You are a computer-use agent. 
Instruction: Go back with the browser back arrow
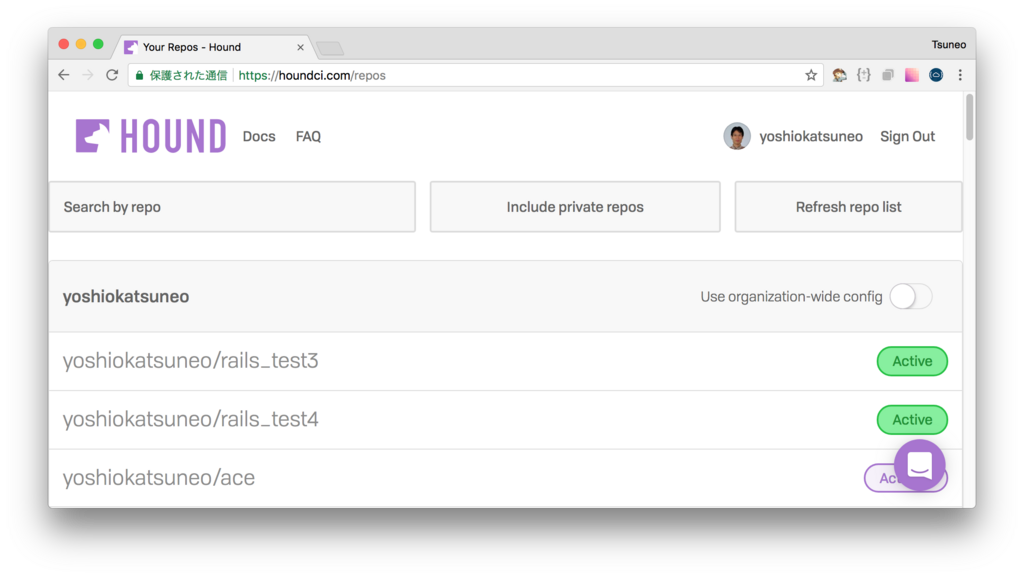coord(63,75)
